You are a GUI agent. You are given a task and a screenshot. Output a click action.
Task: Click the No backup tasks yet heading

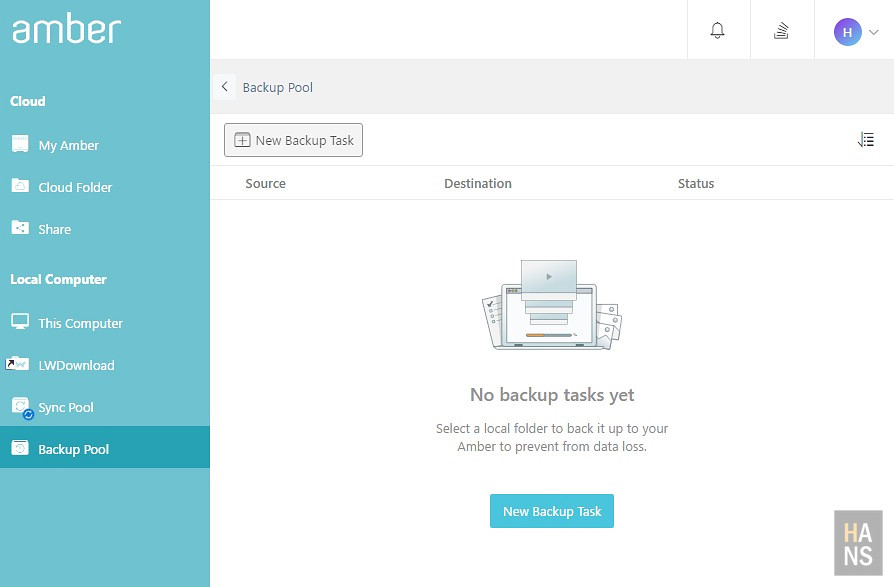pos(552,394)
